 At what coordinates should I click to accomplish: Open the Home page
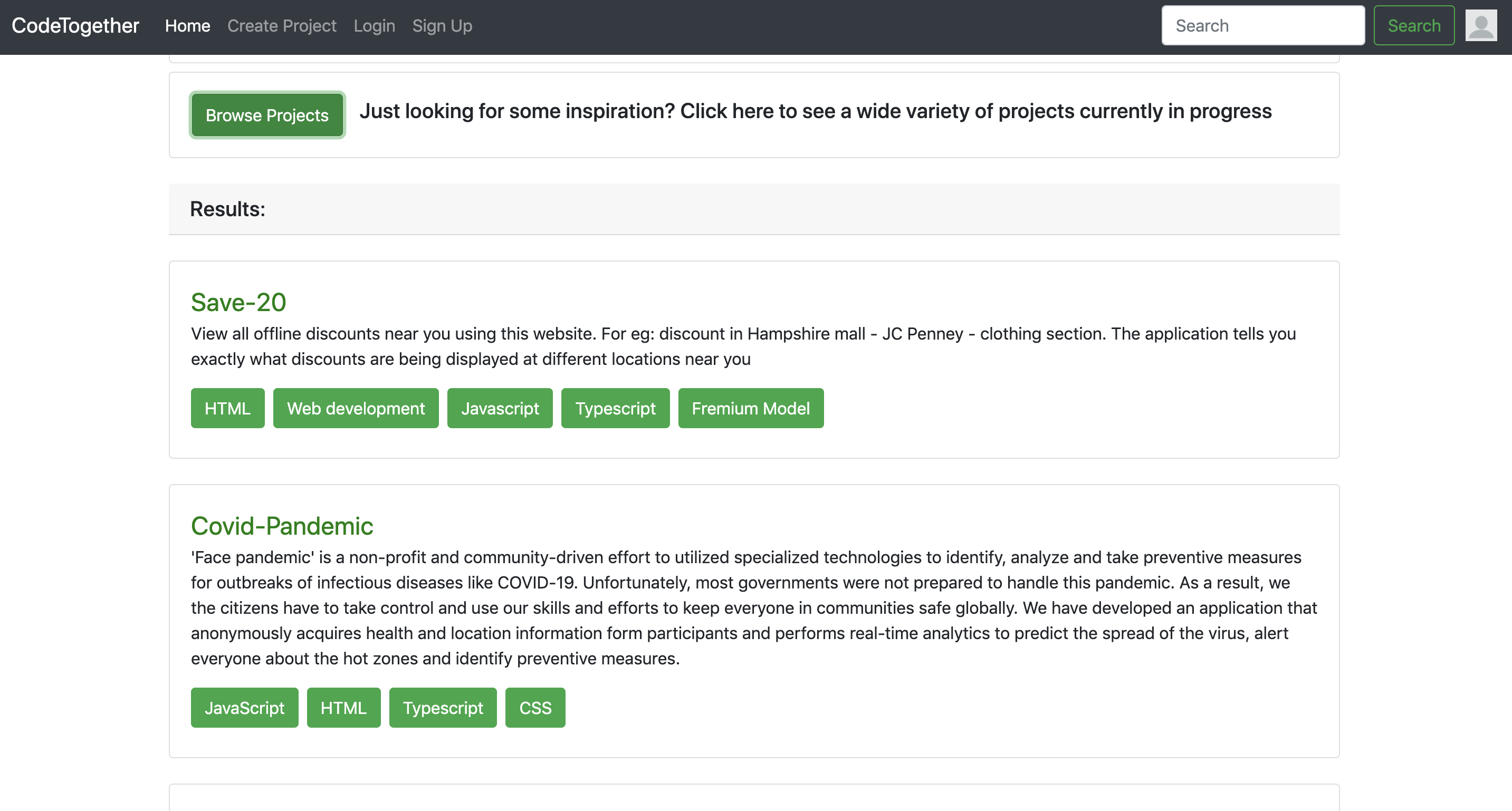pos(187,26)
